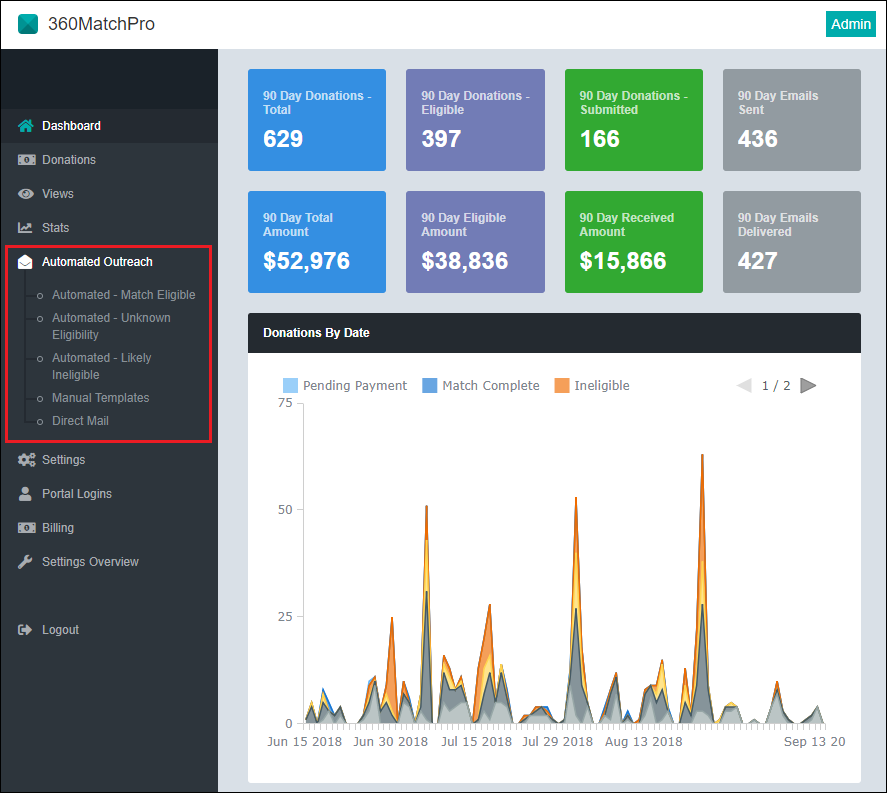
Task: Open the Portal Logins menu item
Action: point(109,494)
